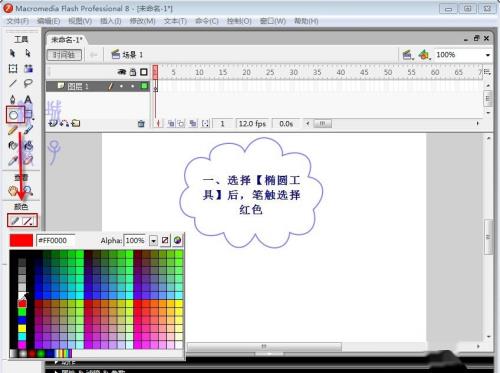
Task: Toggle Onion Skin button
Action: [171, 124]
